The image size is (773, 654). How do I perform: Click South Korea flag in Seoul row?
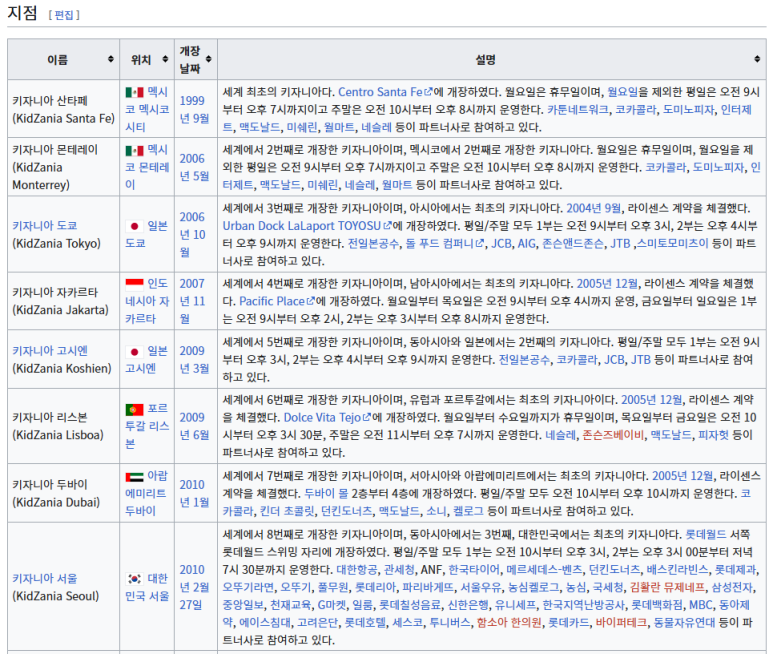point(134,579)
